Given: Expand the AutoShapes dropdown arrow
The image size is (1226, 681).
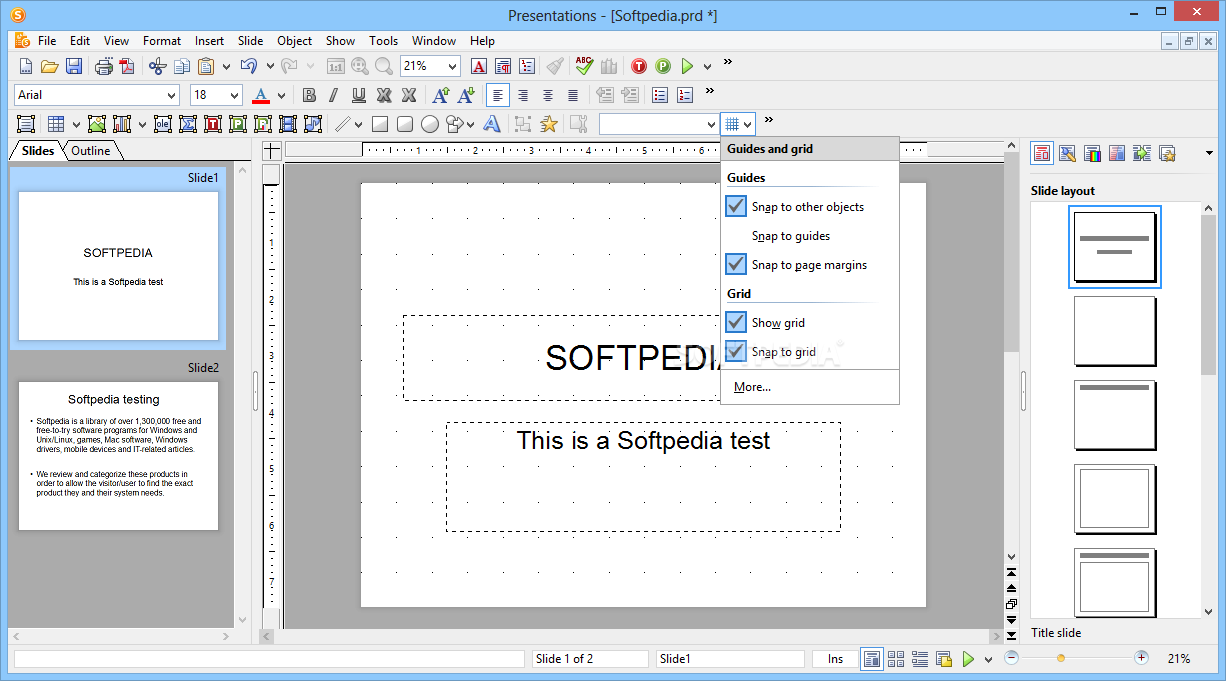Looking at the screenshot, I should [468, 124].
